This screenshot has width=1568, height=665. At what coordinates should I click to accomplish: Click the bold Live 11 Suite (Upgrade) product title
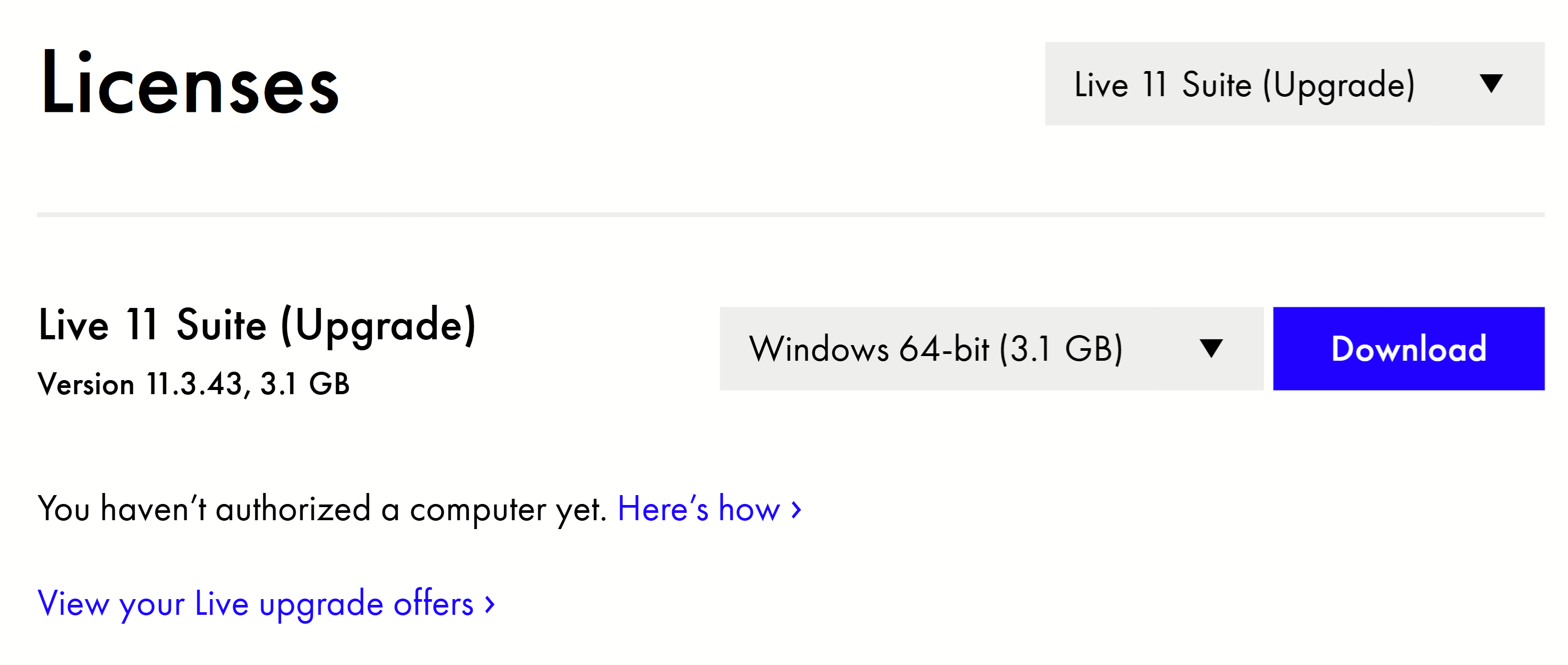257,325
